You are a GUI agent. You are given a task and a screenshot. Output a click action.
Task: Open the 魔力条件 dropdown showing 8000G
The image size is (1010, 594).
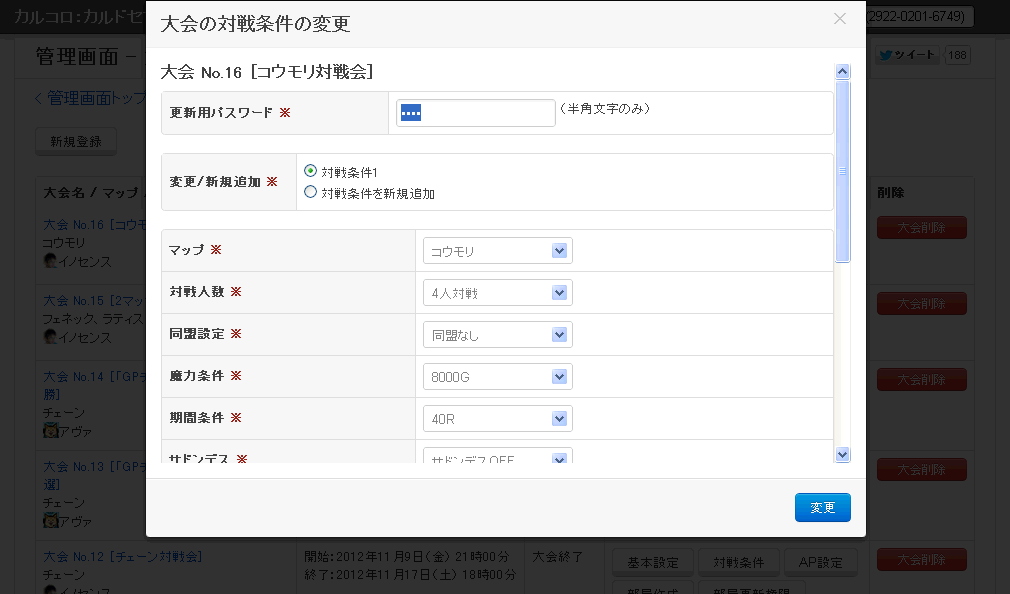pyautogui.click(x=497, y=377)
